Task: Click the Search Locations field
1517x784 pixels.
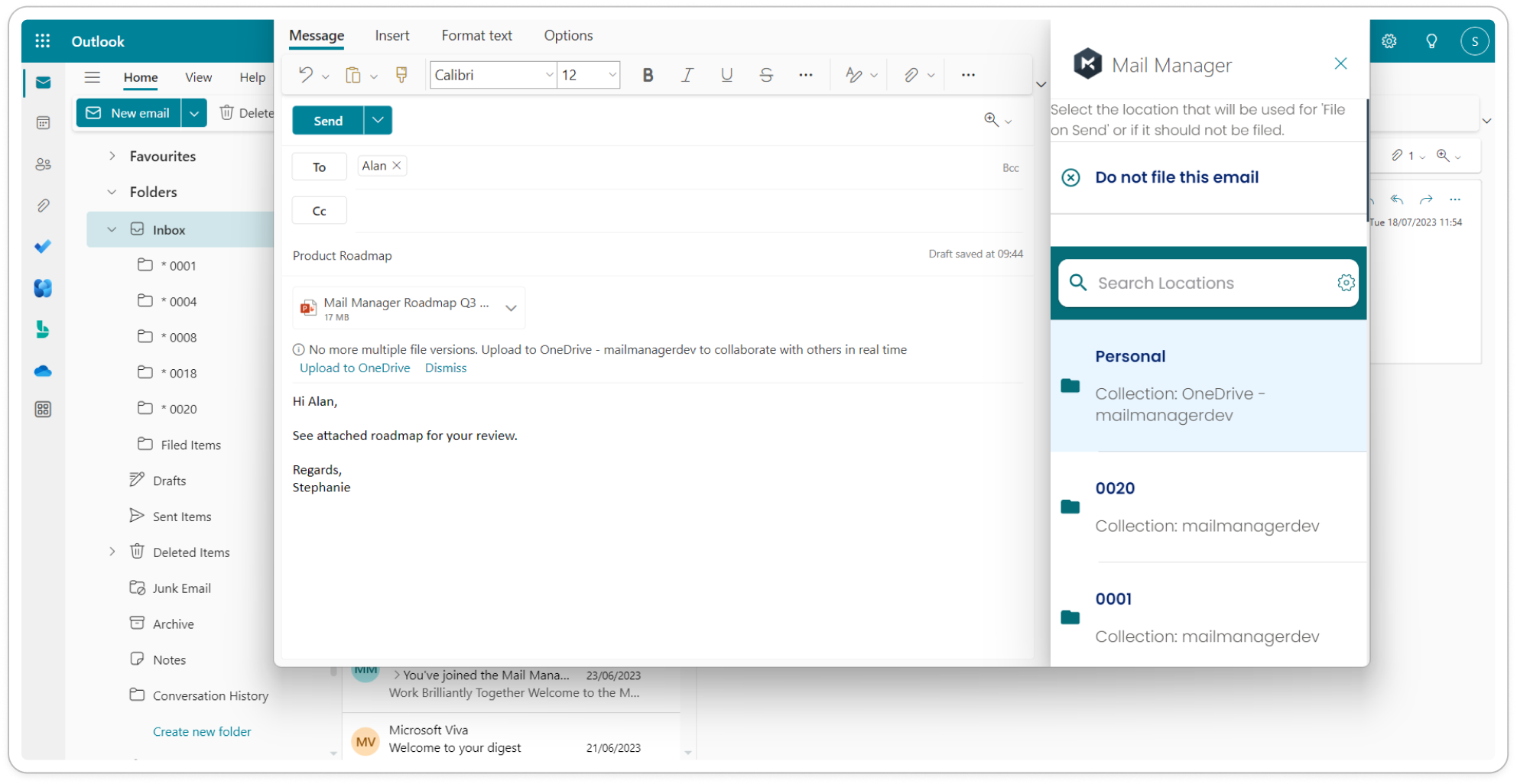Action: [x=1208, y=283]
